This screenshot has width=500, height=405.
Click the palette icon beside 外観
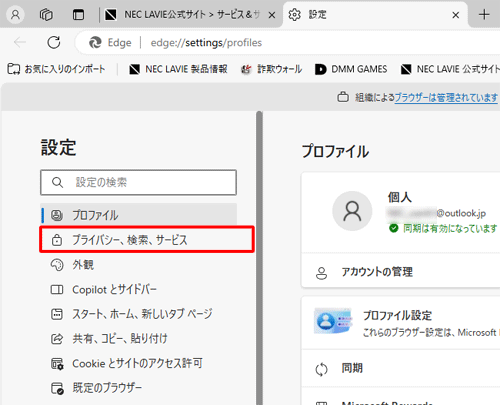[57, 265]
